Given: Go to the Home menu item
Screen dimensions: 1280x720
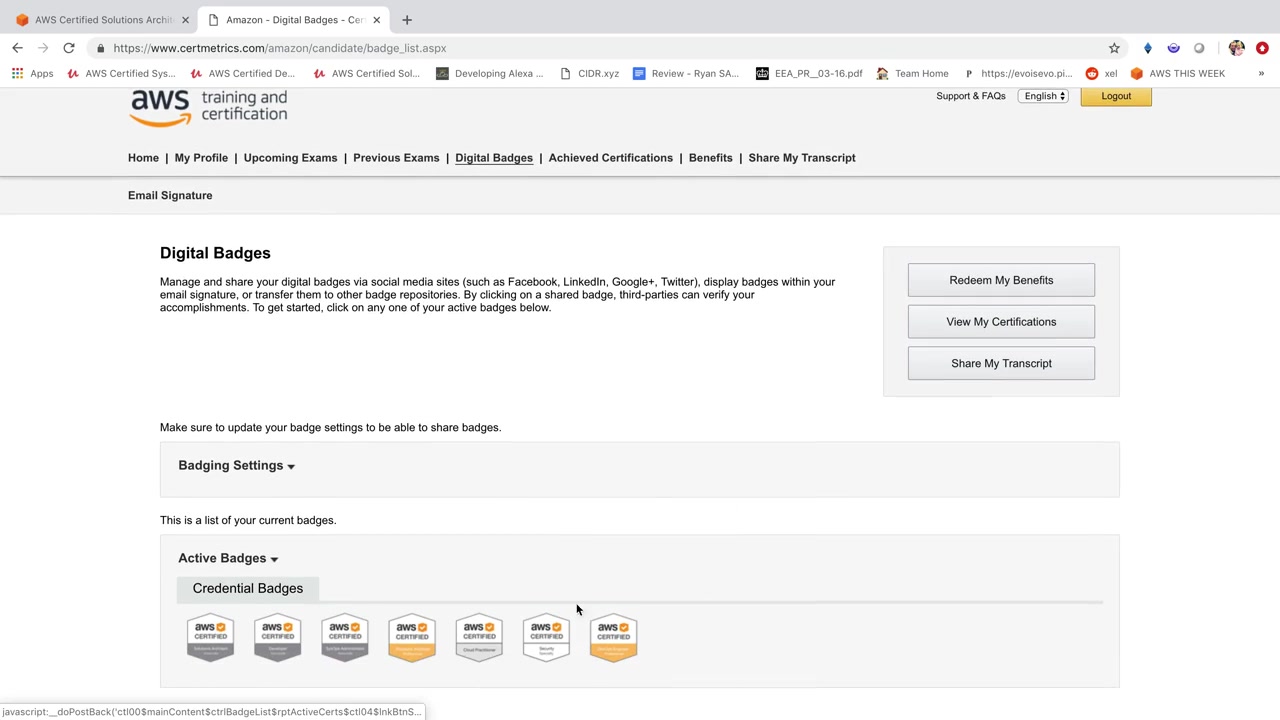Looking at the screenshot, I should [143, 158].
